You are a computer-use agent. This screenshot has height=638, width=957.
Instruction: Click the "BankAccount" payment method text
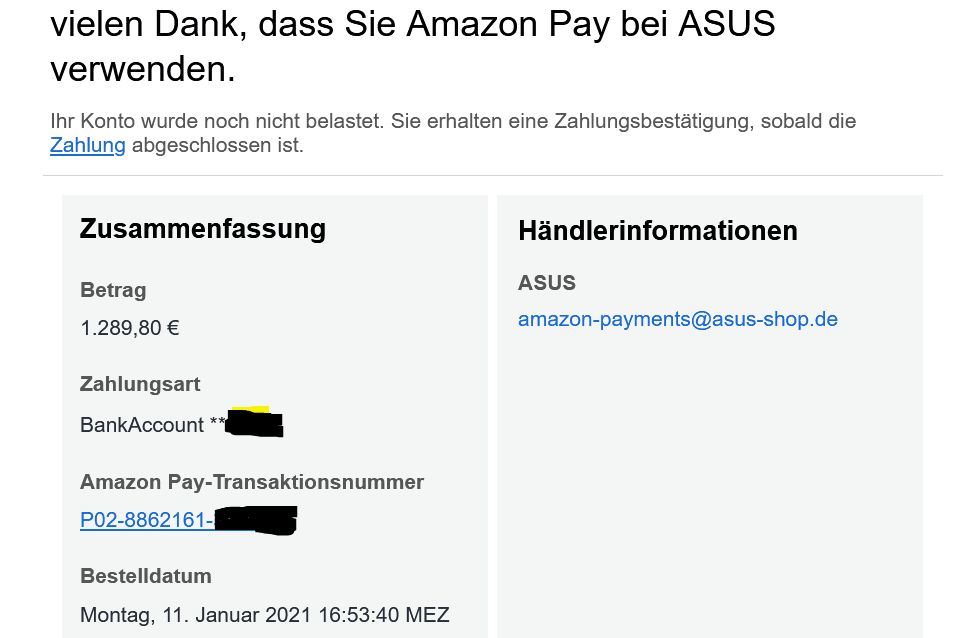coord(142,425)
